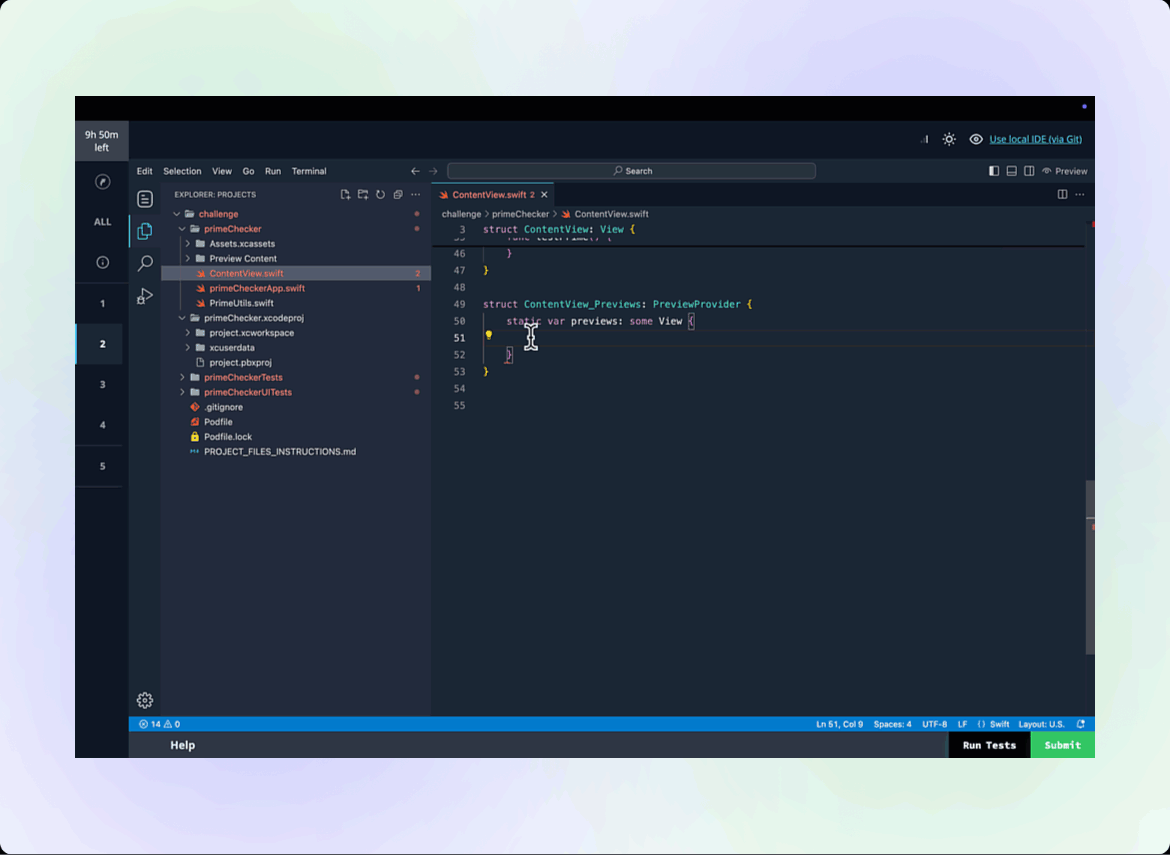Image resolution: width=1170 pixels, height=855 pixels.
Task: Expand the project.xcworkspace folder
Action: (188, 333)
